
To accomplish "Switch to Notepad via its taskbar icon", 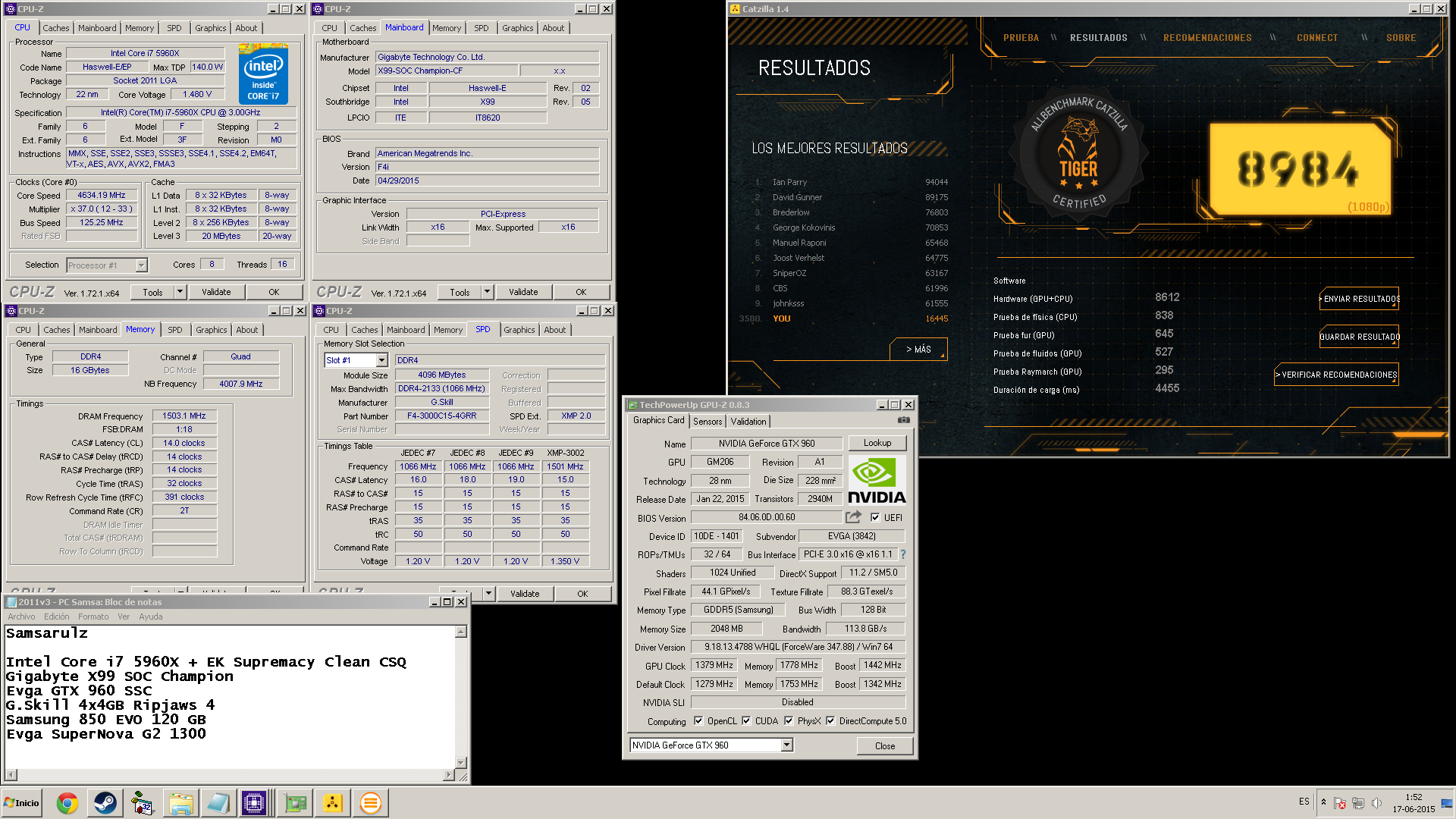I will click(x=218, y=803).
